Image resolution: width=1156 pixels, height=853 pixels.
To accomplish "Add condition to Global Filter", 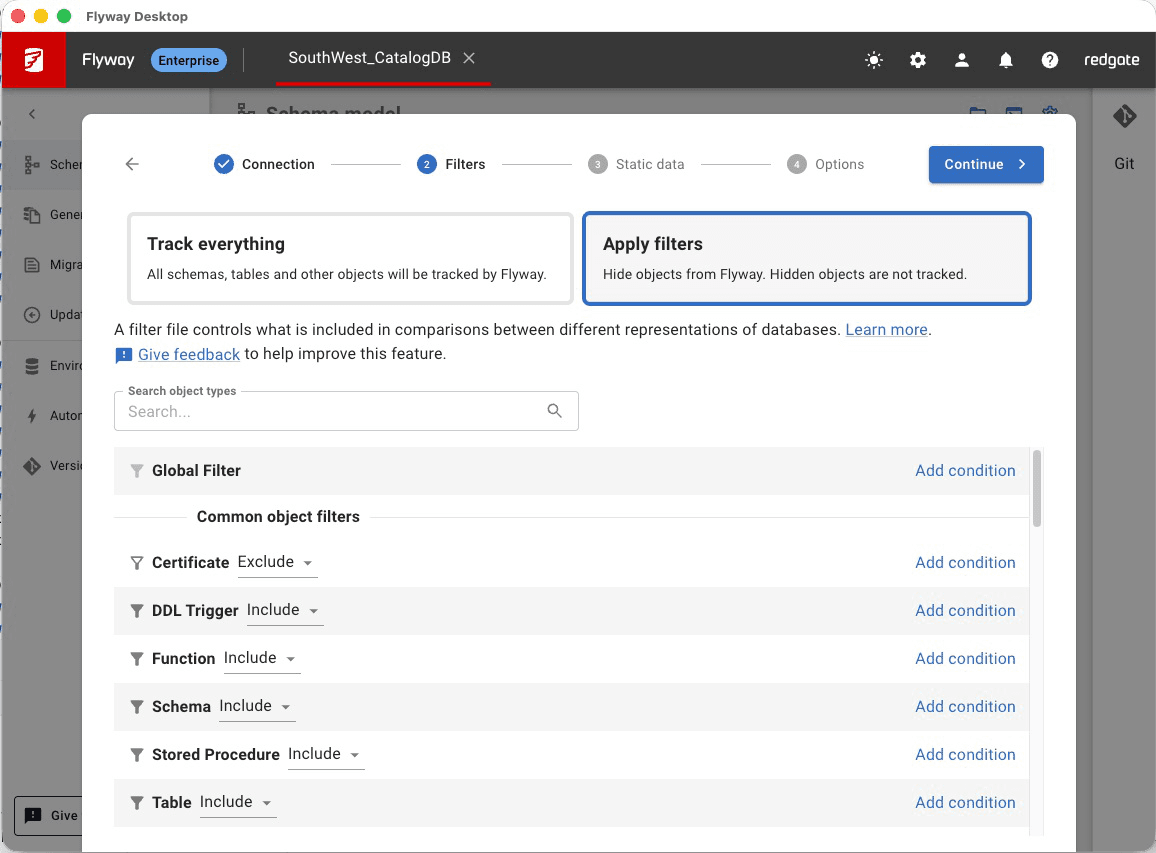I will point(965,471).
